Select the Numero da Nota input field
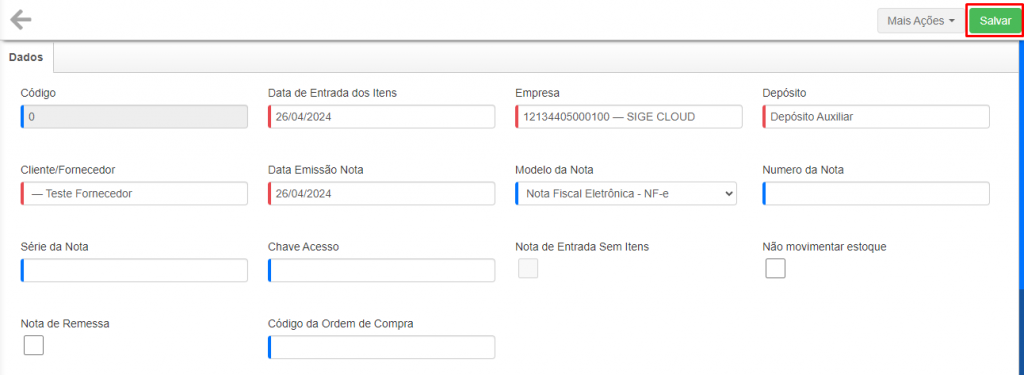Screen dimensions: 1024x375 [876, 193]
